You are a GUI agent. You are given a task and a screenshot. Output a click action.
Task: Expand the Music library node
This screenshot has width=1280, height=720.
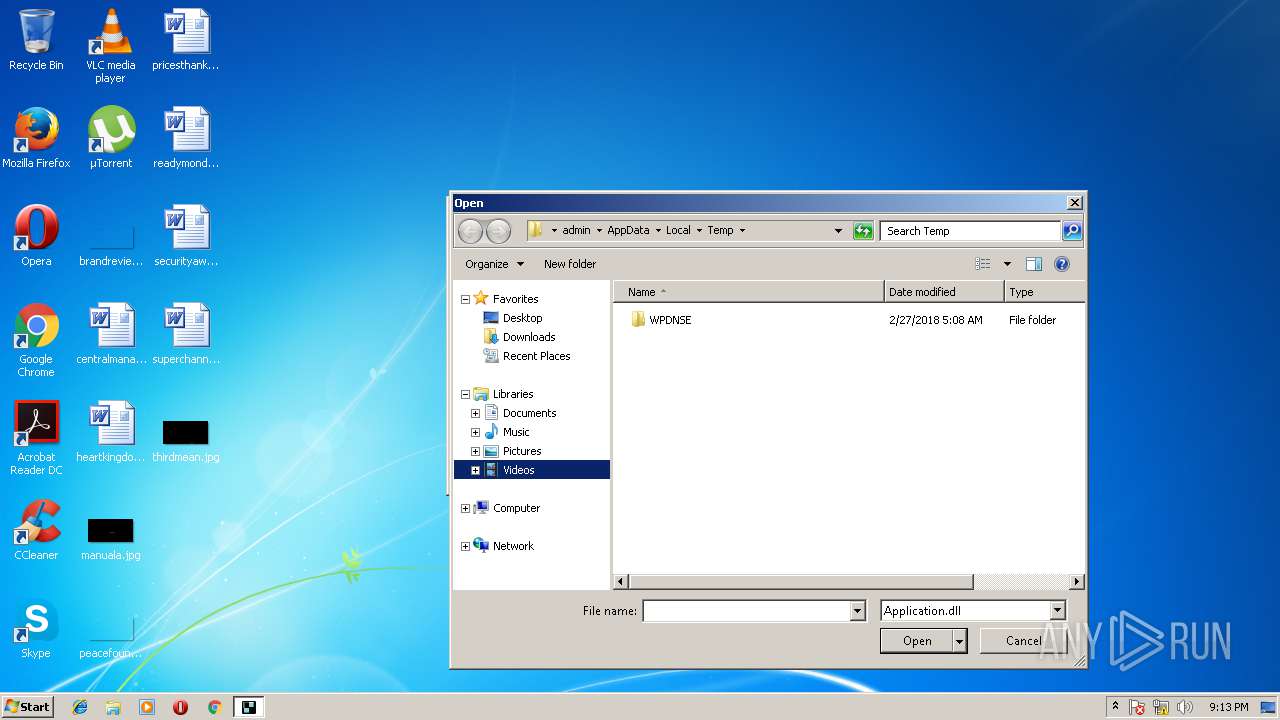(476, 432)
